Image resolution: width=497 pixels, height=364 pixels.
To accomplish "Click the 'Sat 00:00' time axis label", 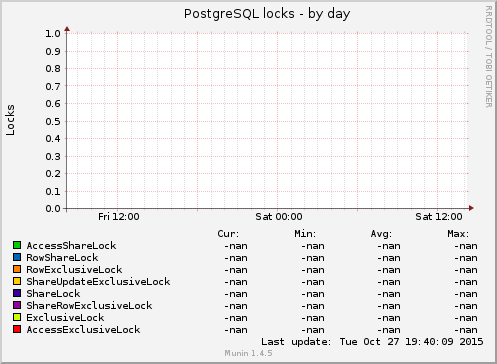I will pyautogui.click(x=279, y=217).
